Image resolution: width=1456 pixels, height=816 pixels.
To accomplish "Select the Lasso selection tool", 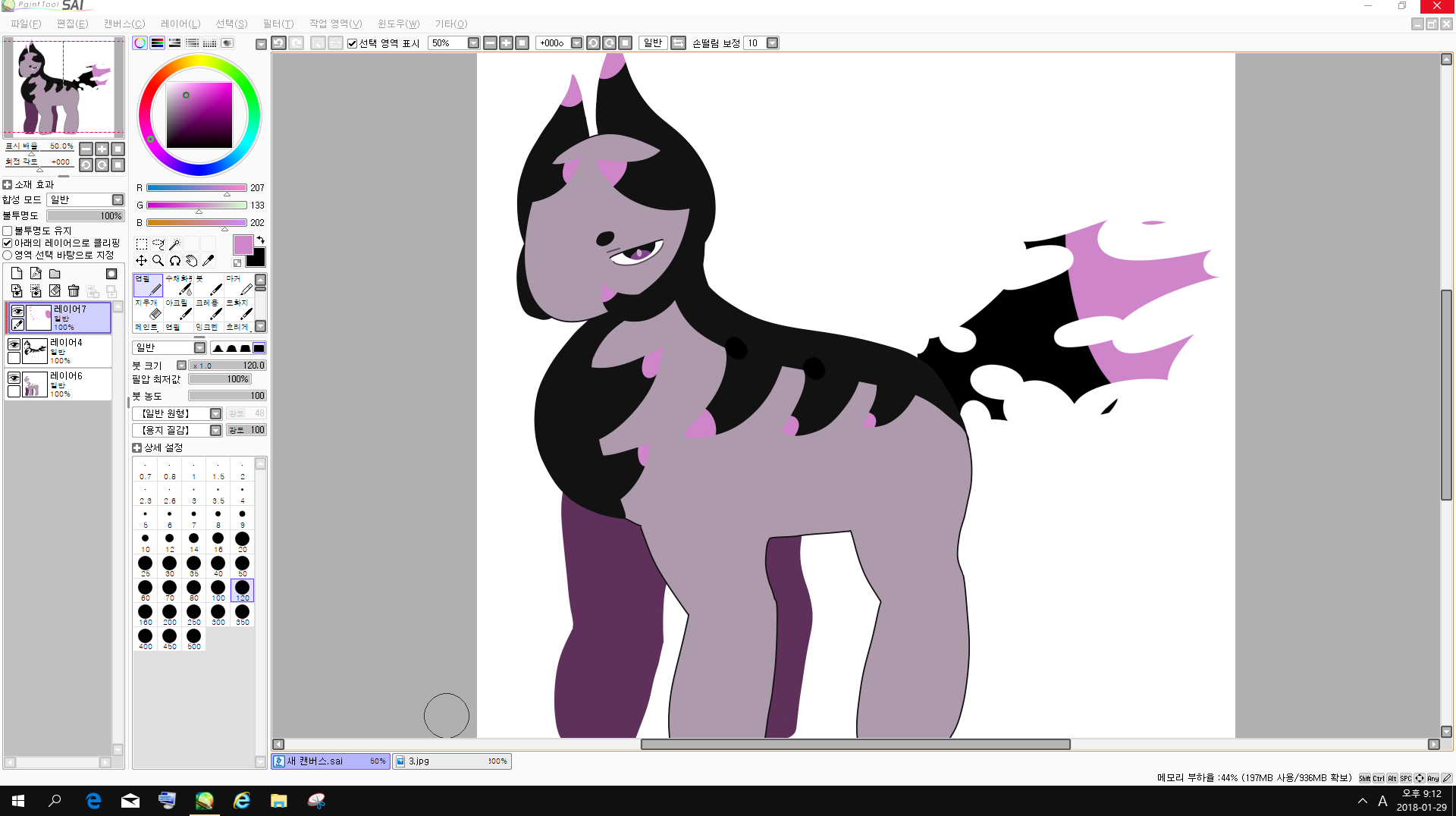I will (158, 244).
